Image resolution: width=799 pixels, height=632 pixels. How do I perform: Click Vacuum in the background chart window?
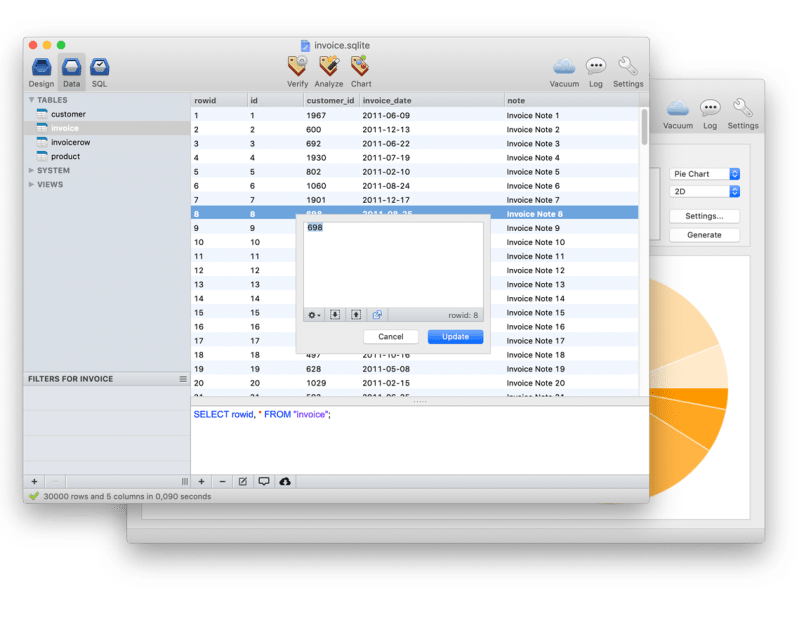coord(678,114)
